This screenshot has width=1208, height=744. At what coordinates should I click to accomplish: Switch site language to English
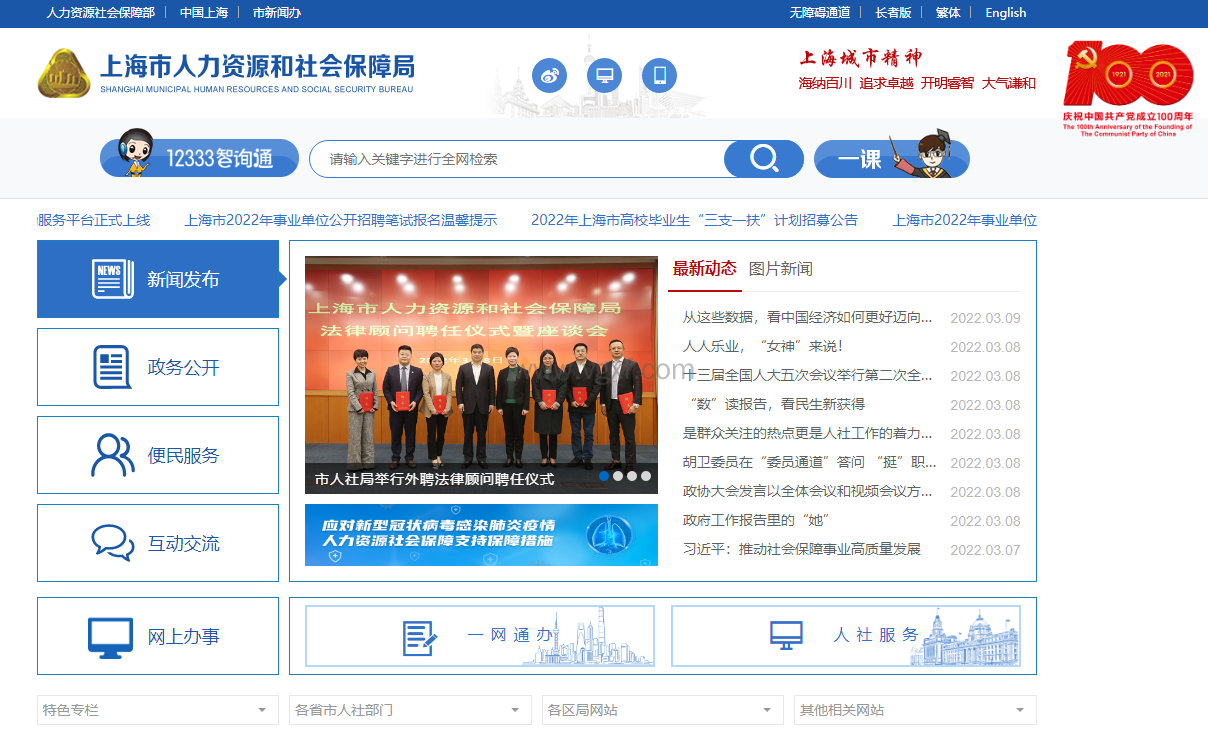click(1005, 13)
